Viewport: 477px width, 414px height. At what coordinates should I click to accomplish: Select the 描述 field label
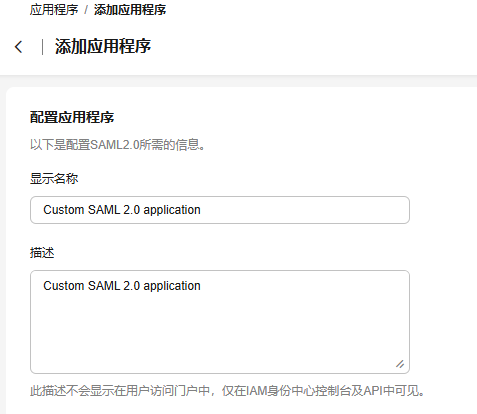[42, 253]
